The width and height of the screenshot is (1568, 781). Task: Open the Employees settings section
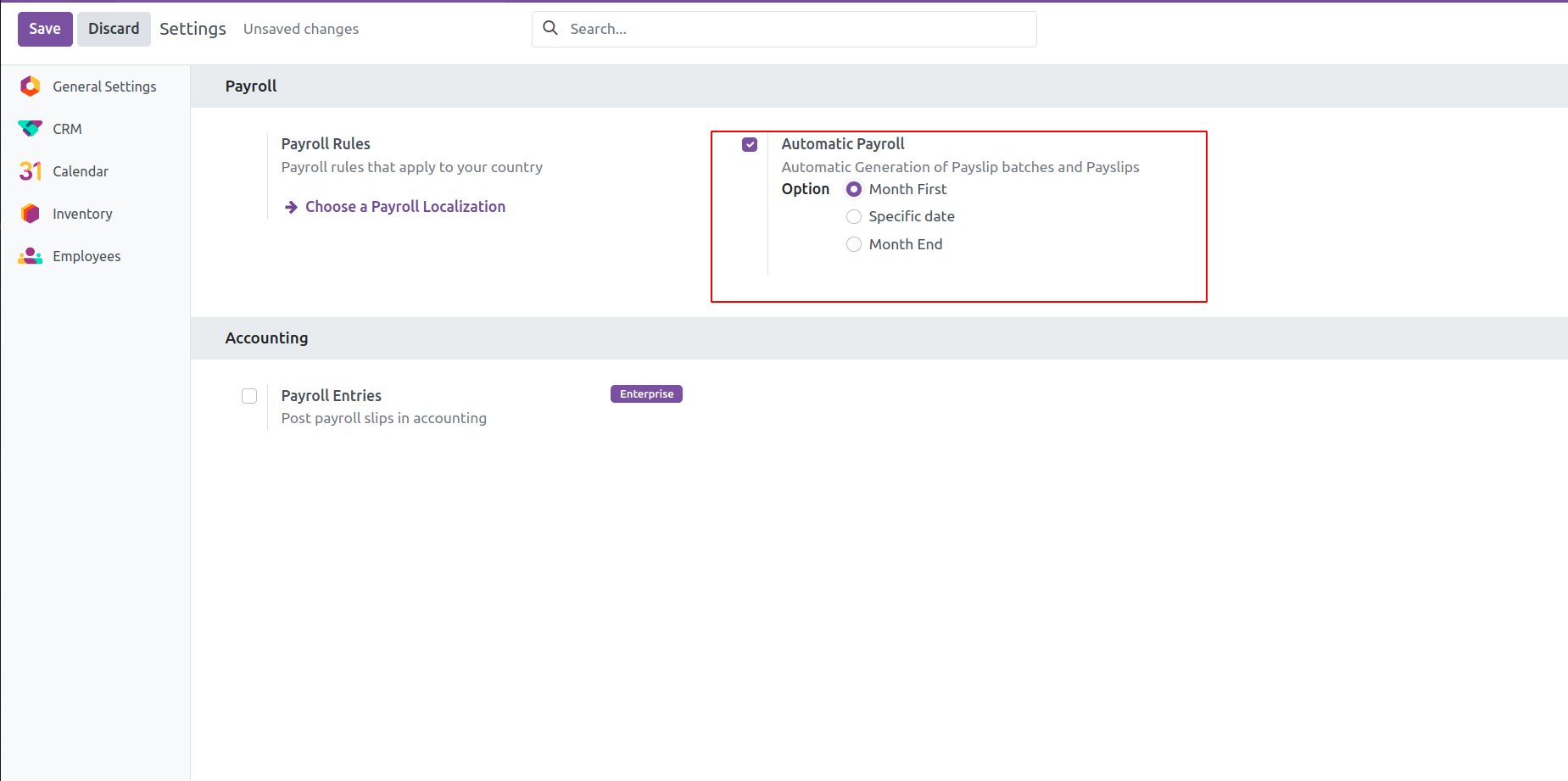tap(86, 256)
